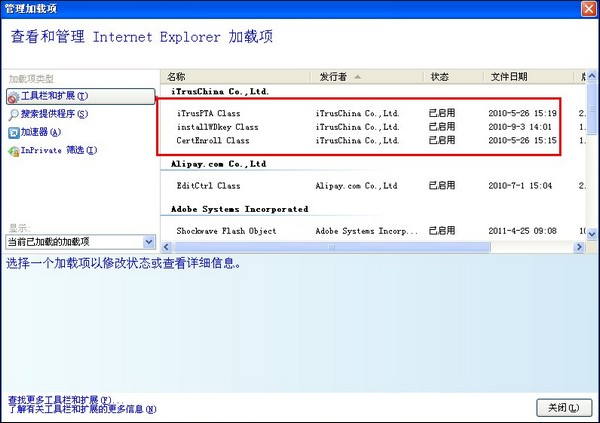
Task: Open the 显示 dropdown for loaded add-ons
Action: pos(149,242)
